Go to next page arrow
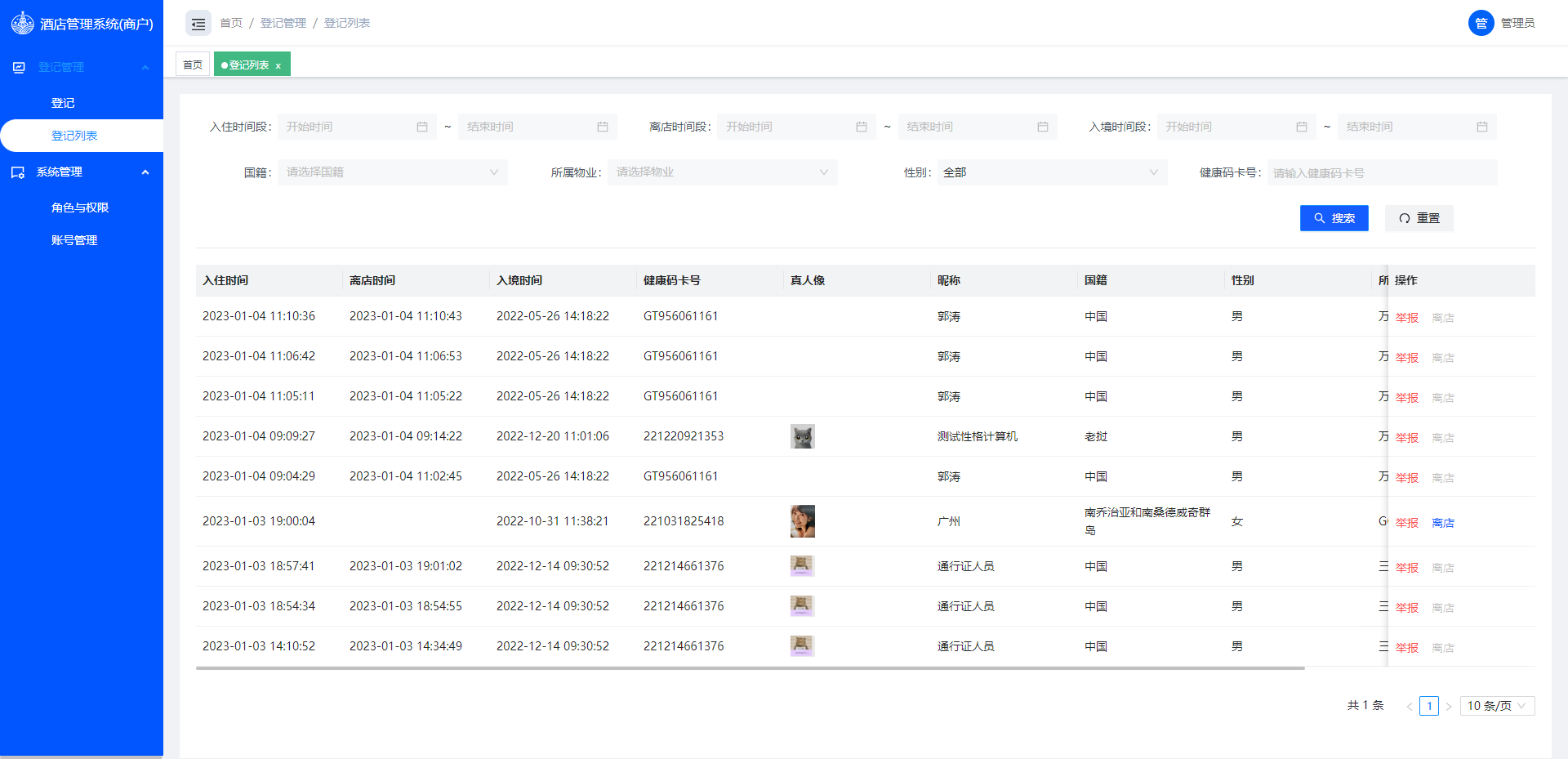The height and width of the screenshot is (759, 1568). (x=1449, y=706)
